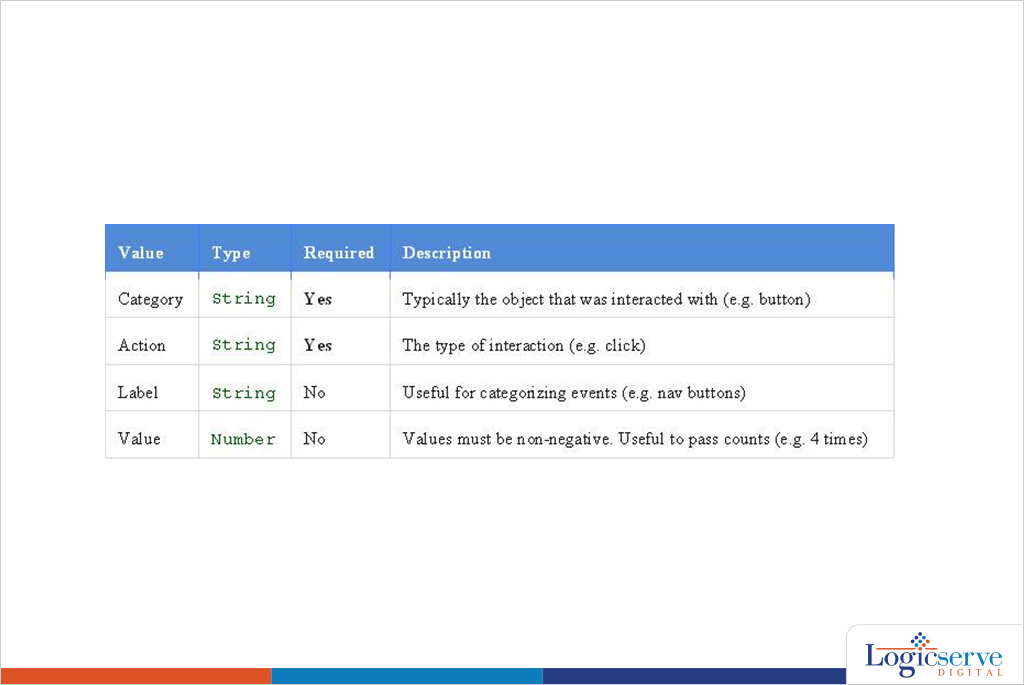
Task: Click the Value column header
Action: pyautogui.click(x=141, y=253)
